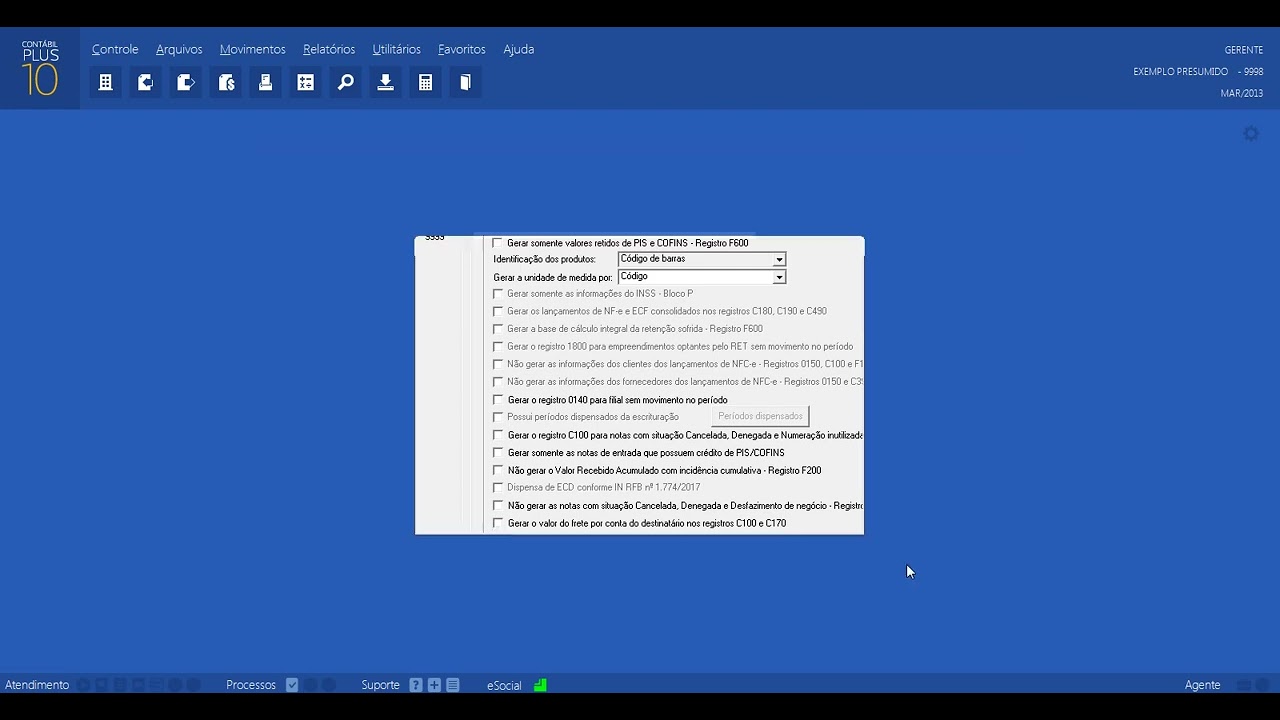Click the Processos status bar label

(251, 685)
